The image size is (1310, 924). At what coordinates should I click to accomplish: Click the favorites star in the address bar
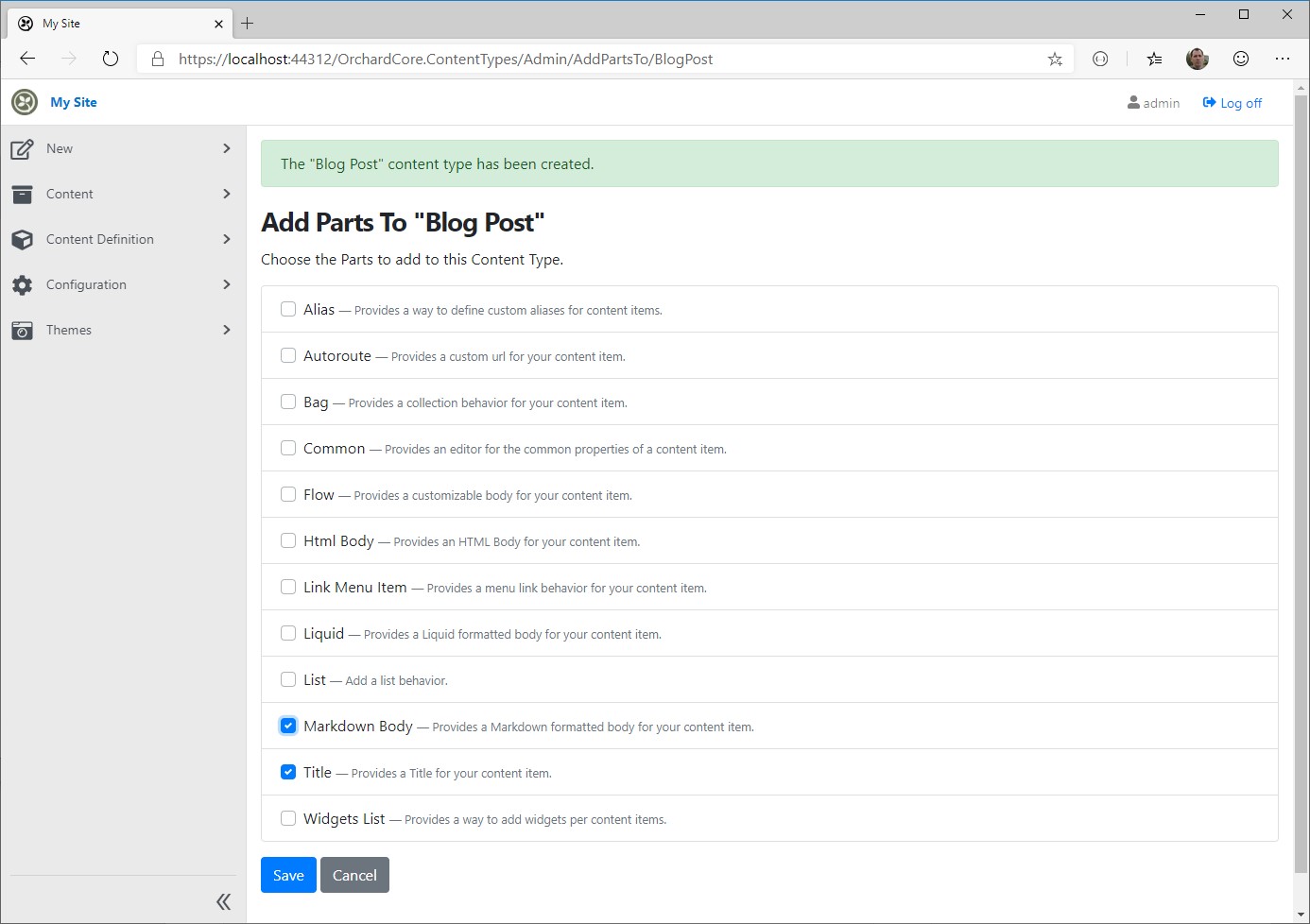(1054, 59)
